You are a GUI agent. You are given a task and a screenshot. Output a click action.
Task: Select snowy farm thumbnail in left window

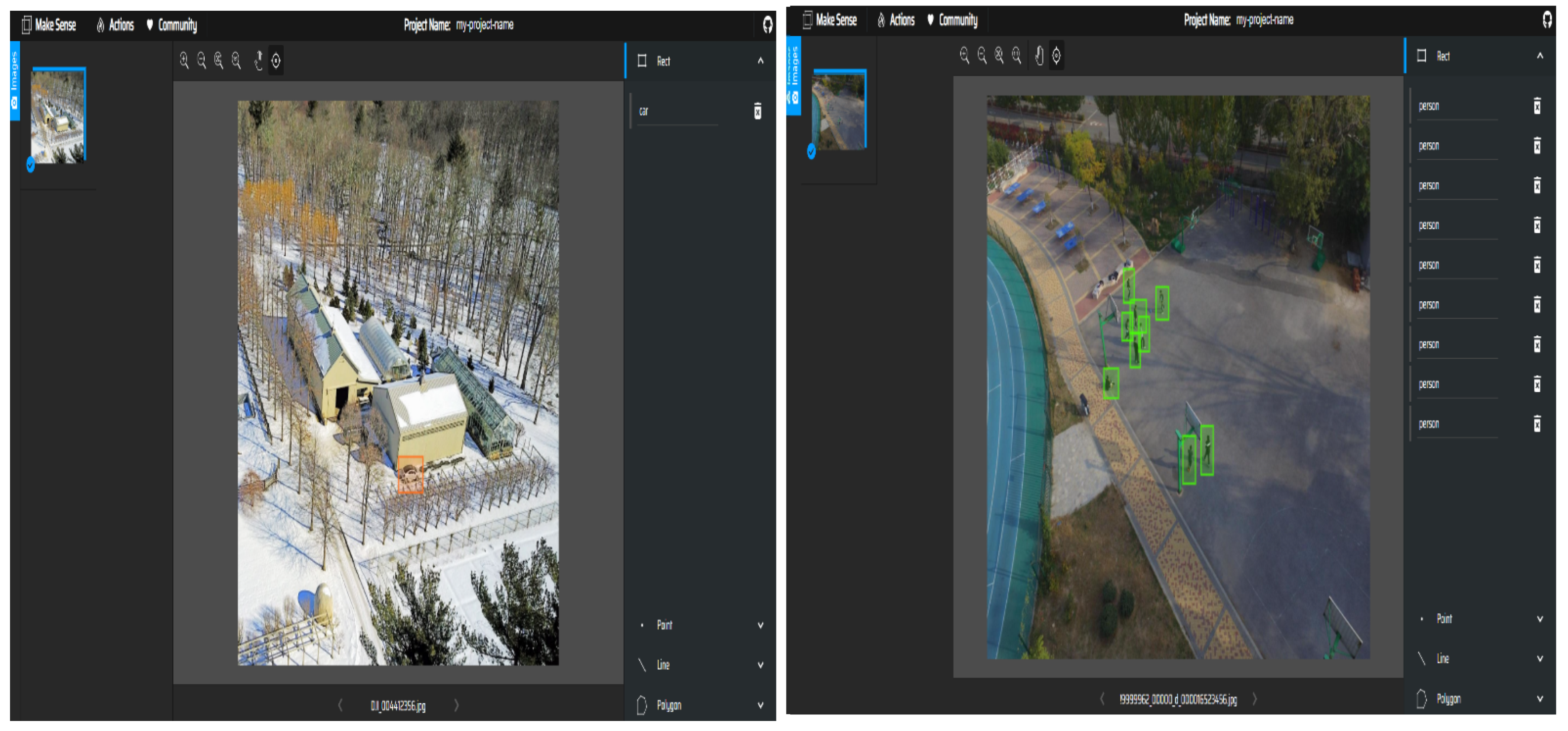point(58,116)
